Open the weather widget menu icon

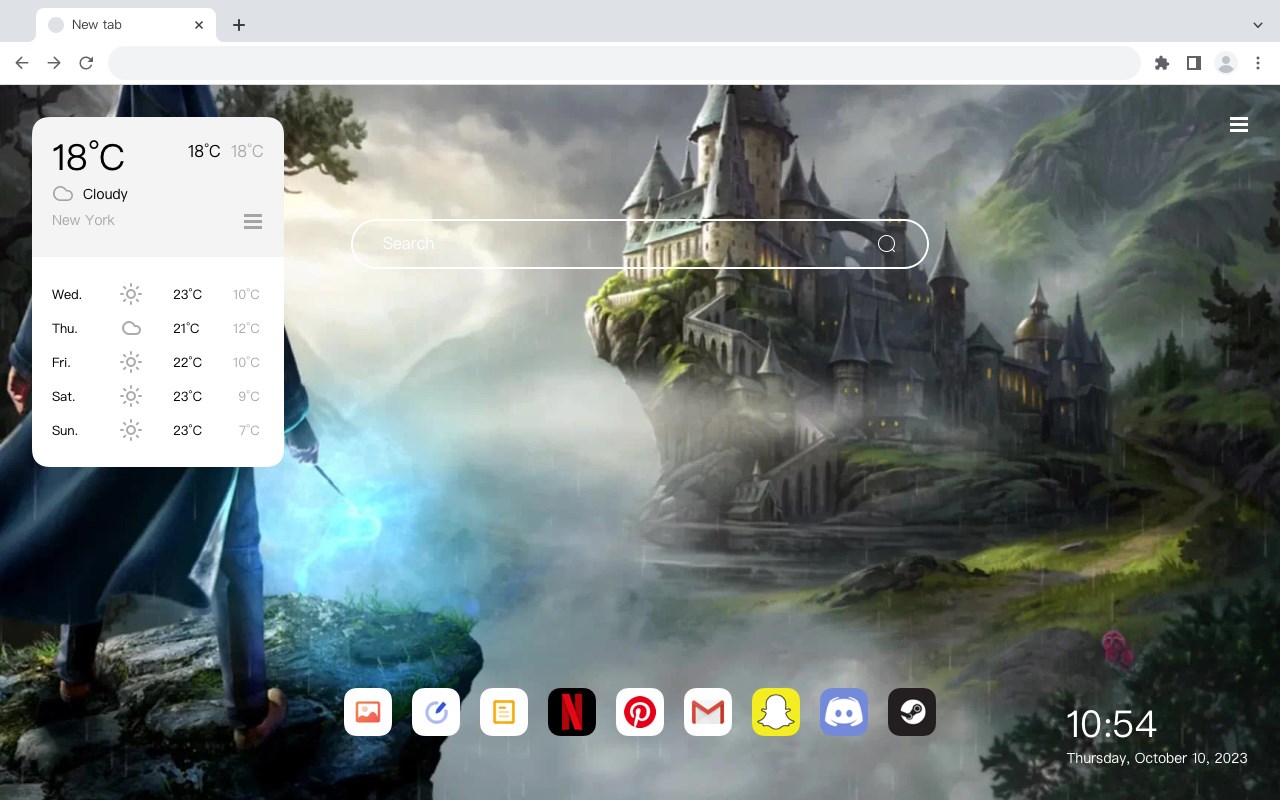[x=253, y=221]
